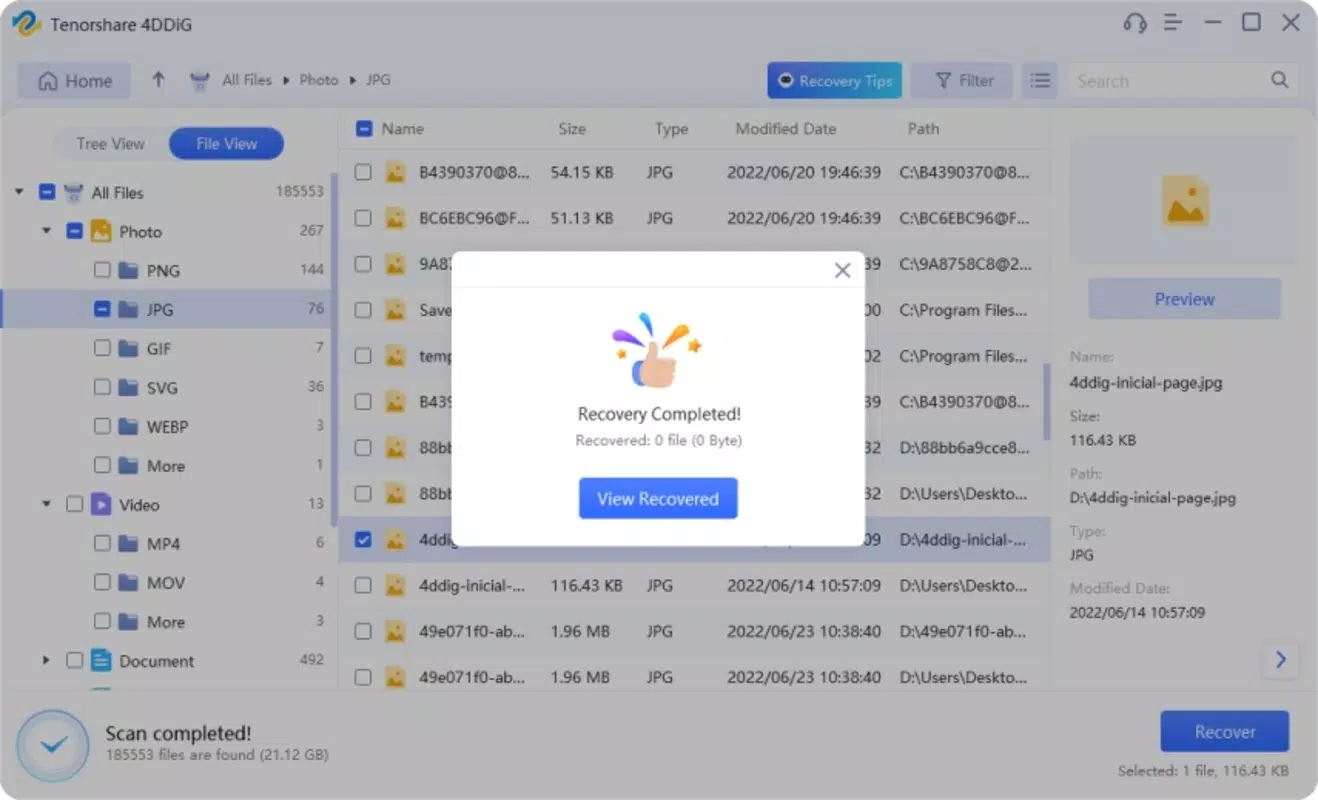The width and height of the screenshot is (1318, 800).
Task: Open the Home screen
Action: click(x=73, y=79)
